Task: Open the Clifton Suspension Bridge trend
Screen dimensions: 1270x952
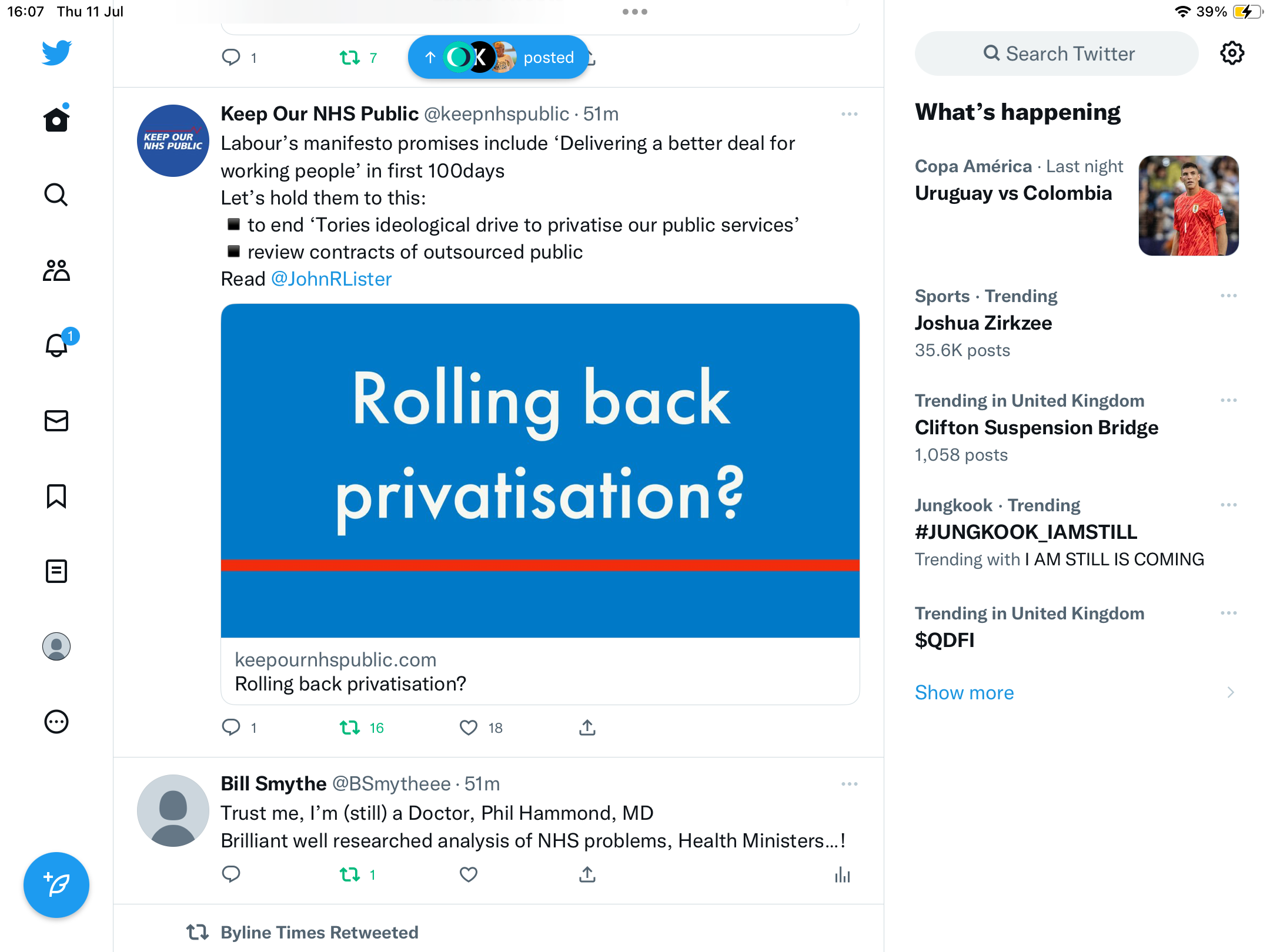Action: tap(1037, 428)
